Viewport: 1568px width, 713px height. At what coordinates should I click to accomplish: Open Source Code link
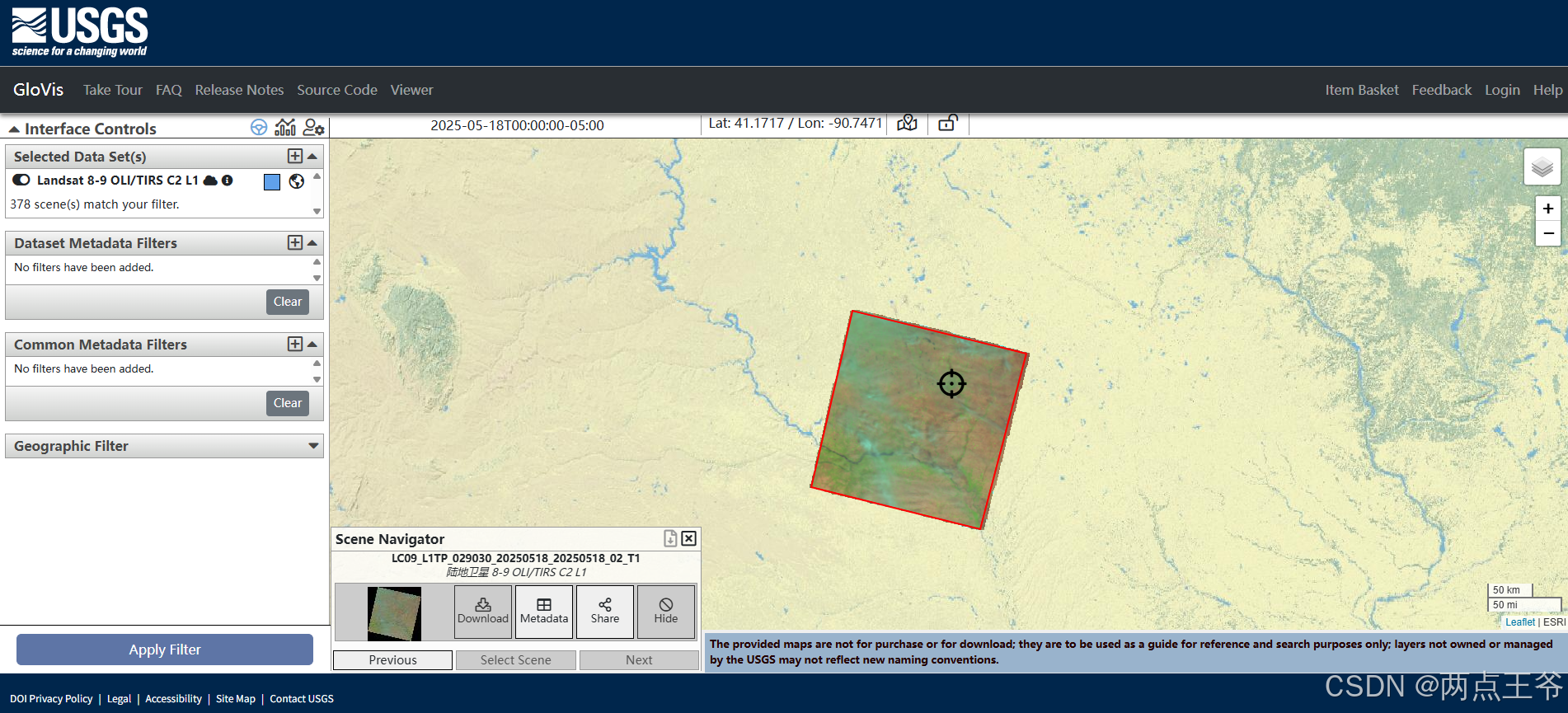[x=337, y=90]
